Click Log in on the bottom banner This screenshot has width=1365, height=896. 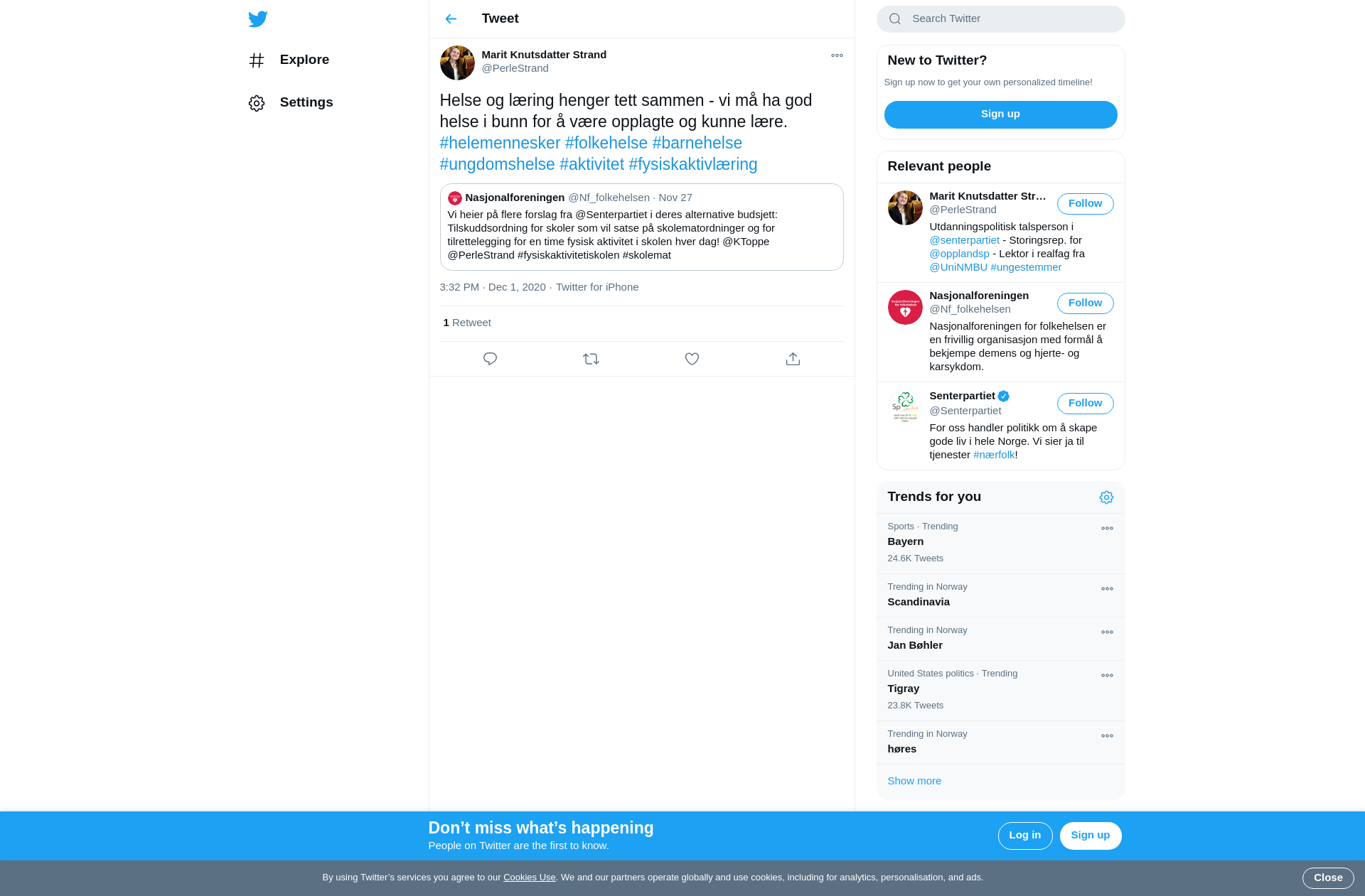tap(1024, 836)
